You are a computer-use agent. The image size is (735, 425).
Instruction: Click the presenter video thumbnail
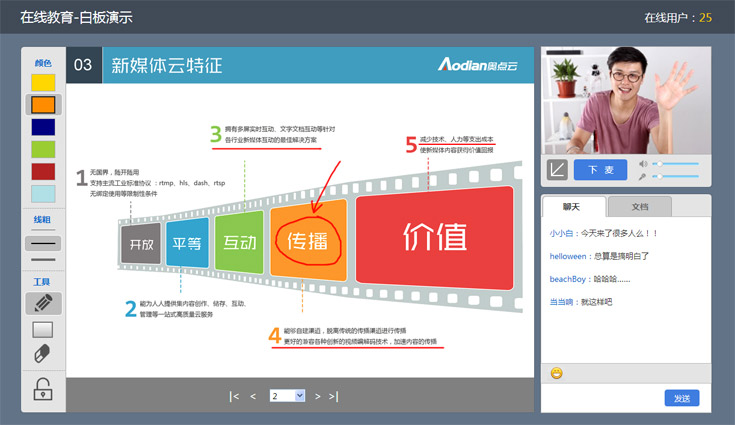(x=626, y=100)
